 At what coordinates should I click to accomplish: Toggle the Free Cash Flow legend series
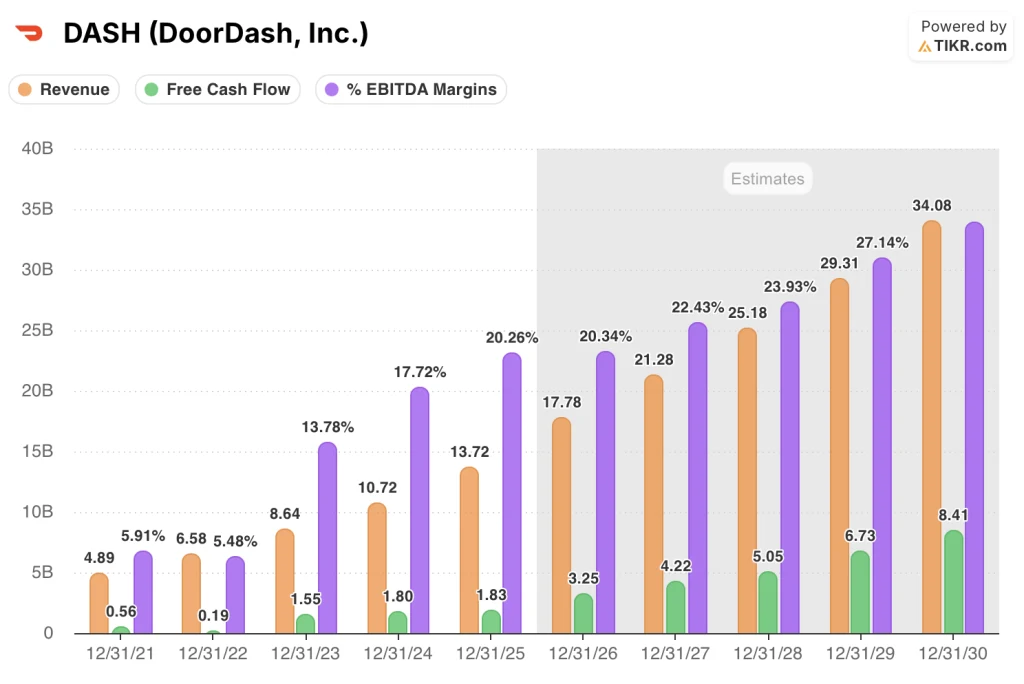point(217,90)
